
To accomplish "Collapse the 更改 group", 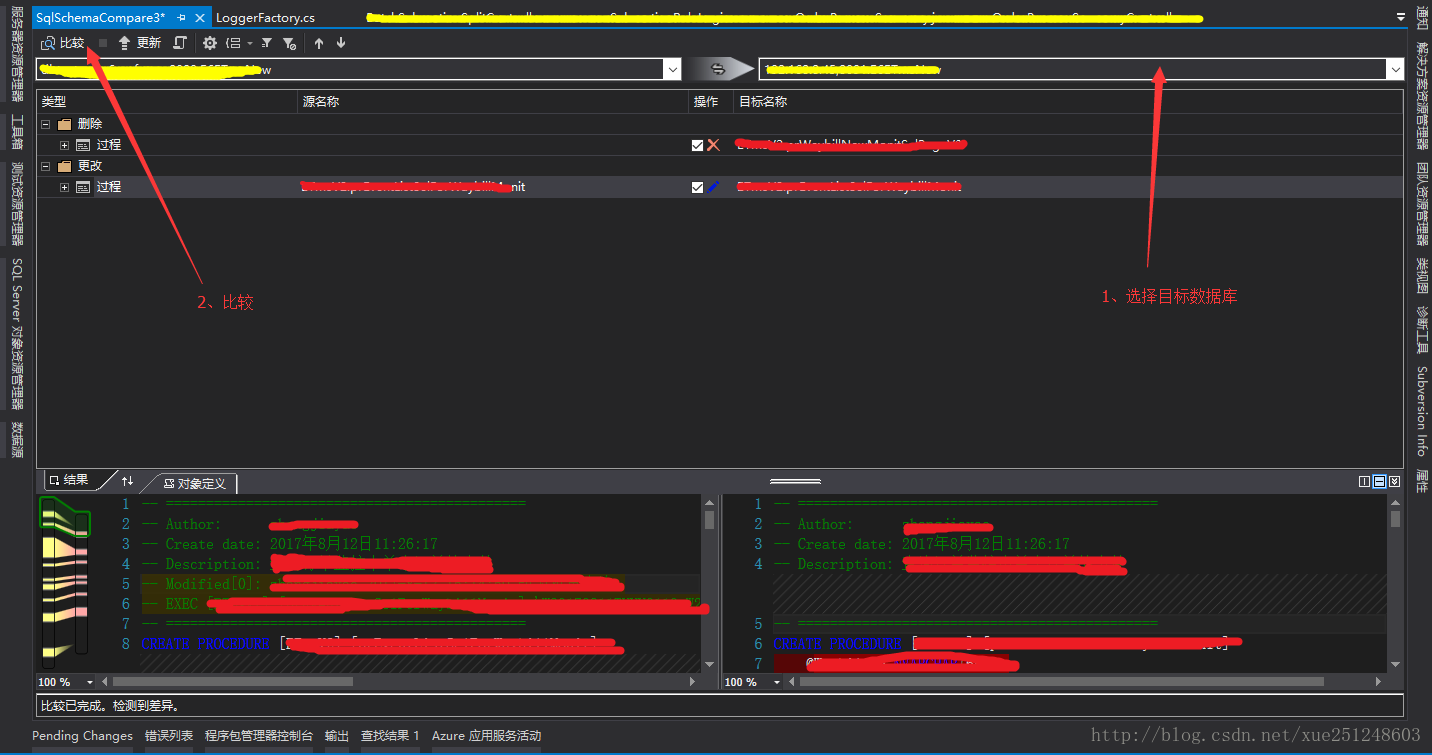I will (45, 166).
